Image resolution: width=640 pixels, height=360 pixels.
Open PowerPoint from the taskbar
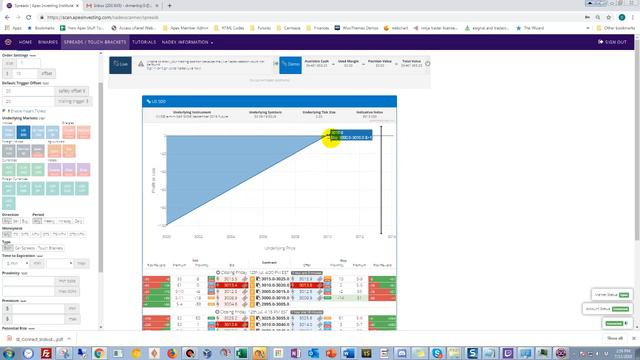point(331,353)
